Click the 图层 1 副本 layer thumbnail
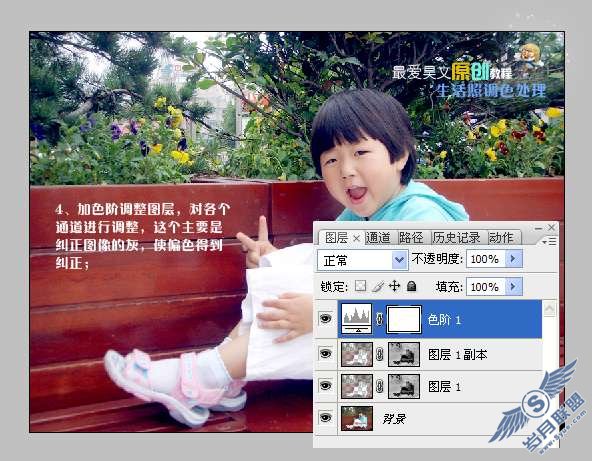 (x=357, y=354)
